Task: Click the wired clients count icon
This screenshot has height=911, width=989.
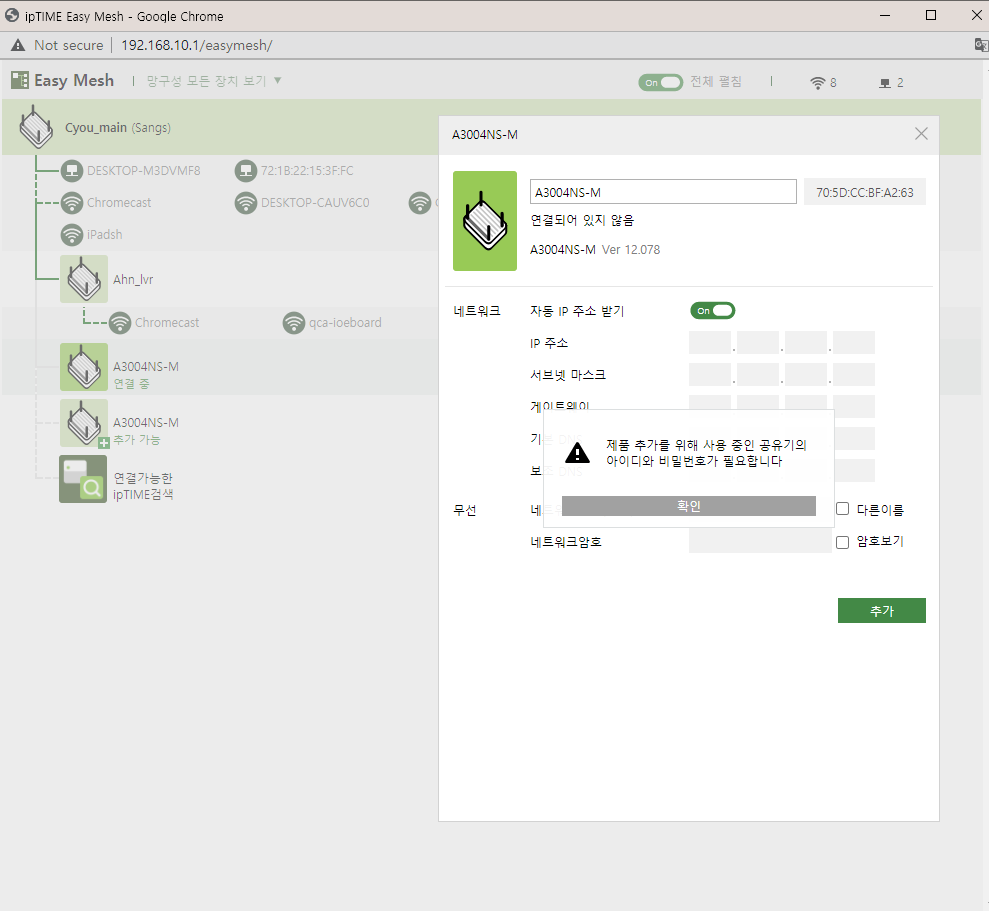Action: pyautogui.click(x=885, y=83)
